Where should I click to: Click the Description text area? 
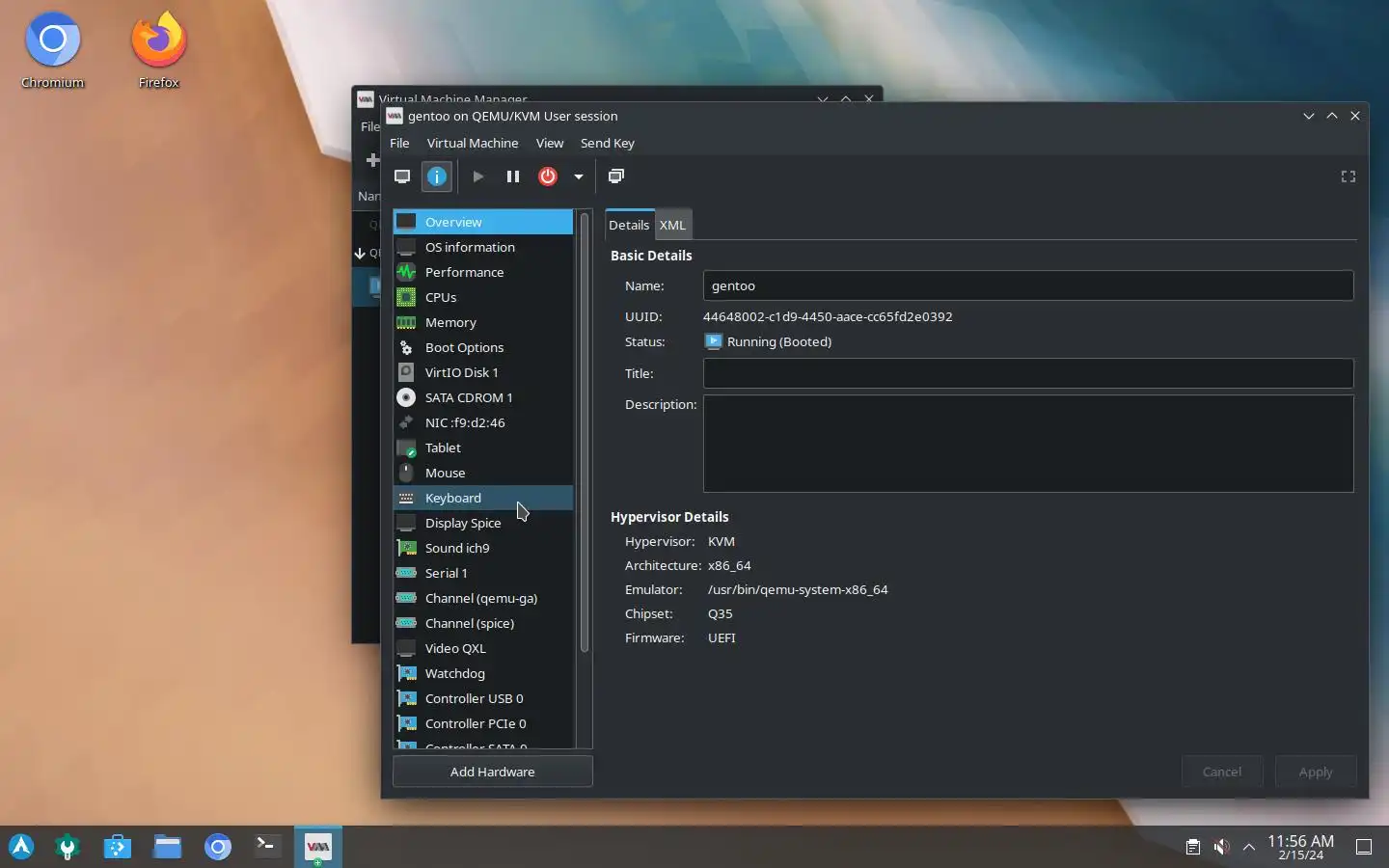(x=1028, y=444)
